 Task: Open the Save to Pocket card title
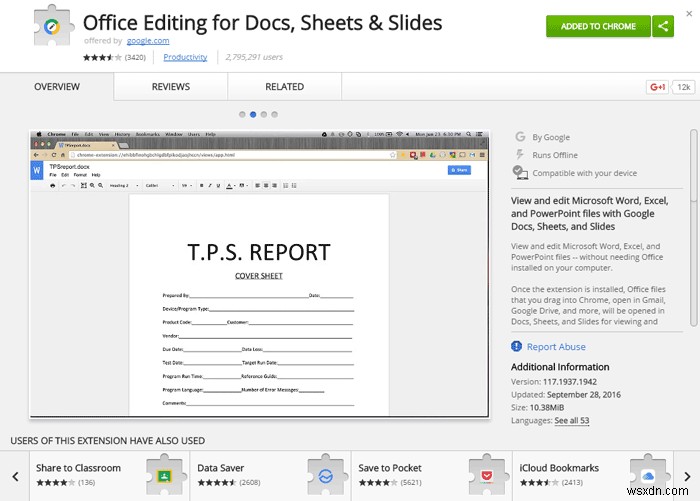(390, 468)
